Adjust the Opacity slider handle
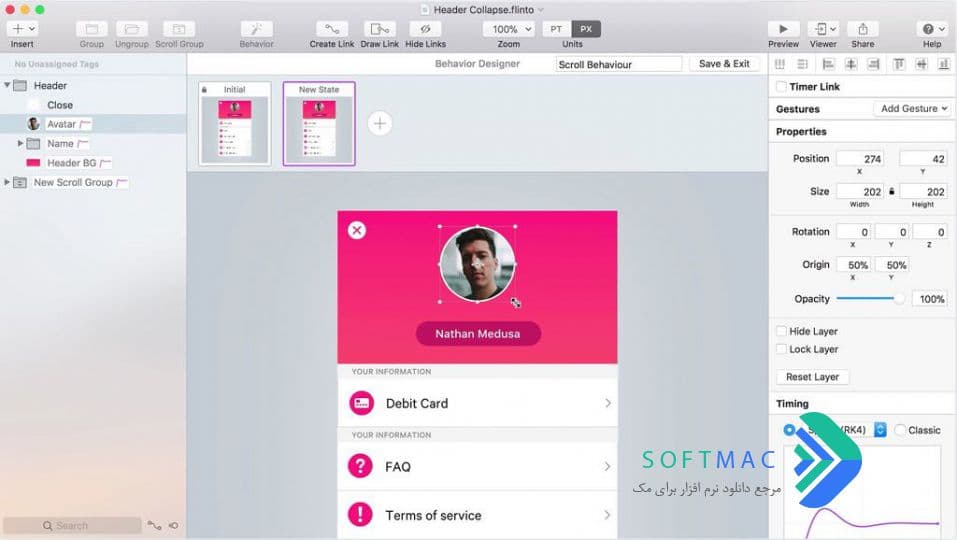Viewport: 957px width, 540px height. [899, 299]
